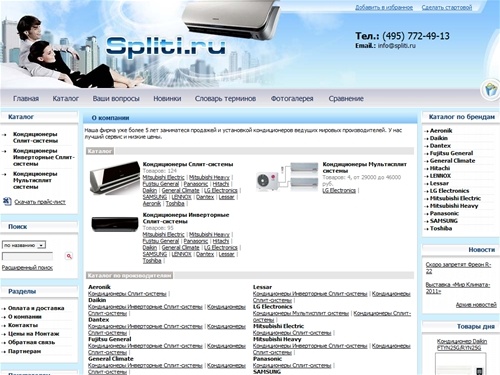
Task: Click the search magnifier button
Action: (69, 256)
